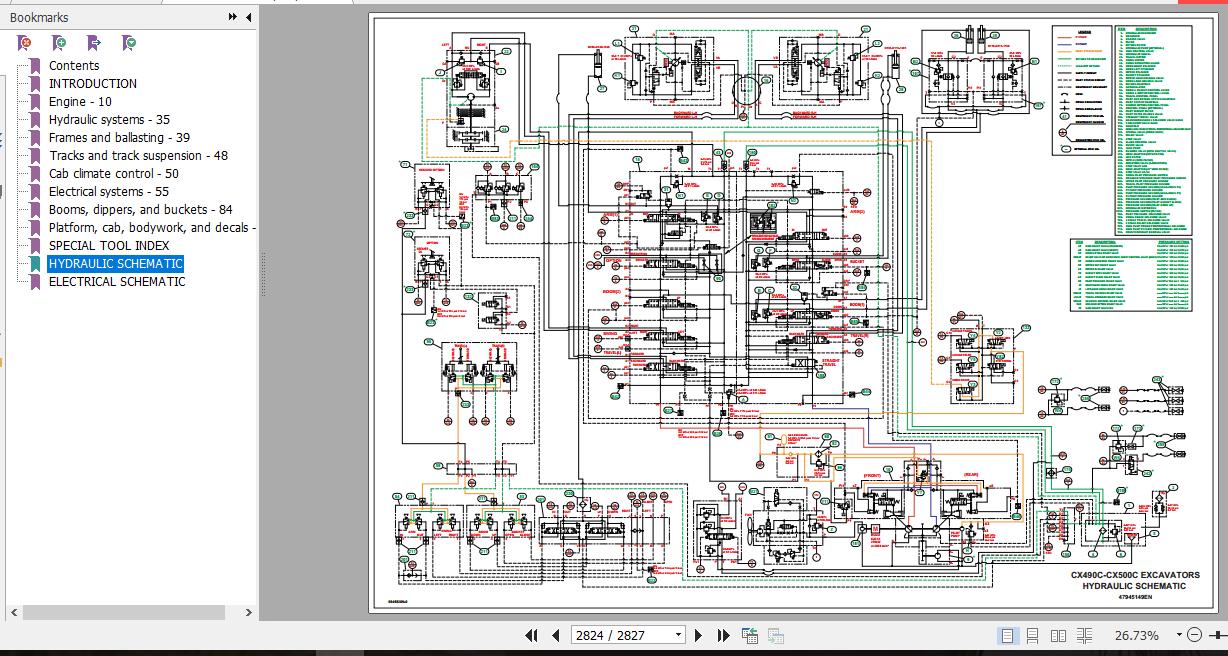
Task: Open the Engine - 10 bookmark
Action: pyautogui.click(x=80, y=102)
